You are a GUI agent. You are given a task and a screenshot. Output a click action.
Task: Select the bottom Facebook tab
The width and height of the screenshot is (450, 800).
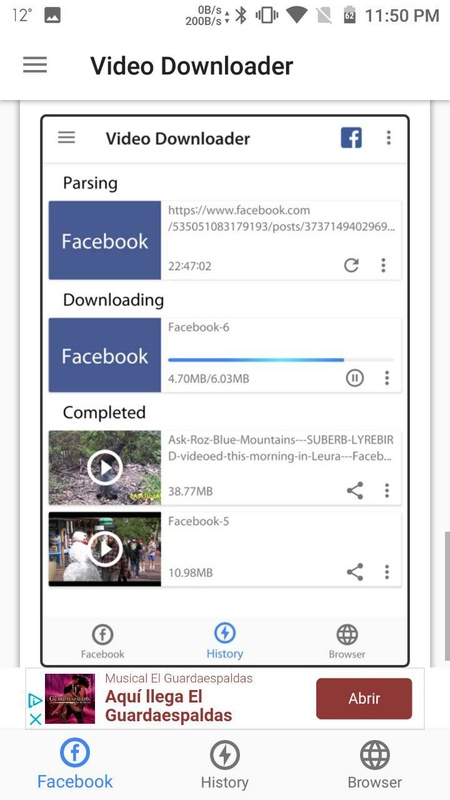click(75, 764)
